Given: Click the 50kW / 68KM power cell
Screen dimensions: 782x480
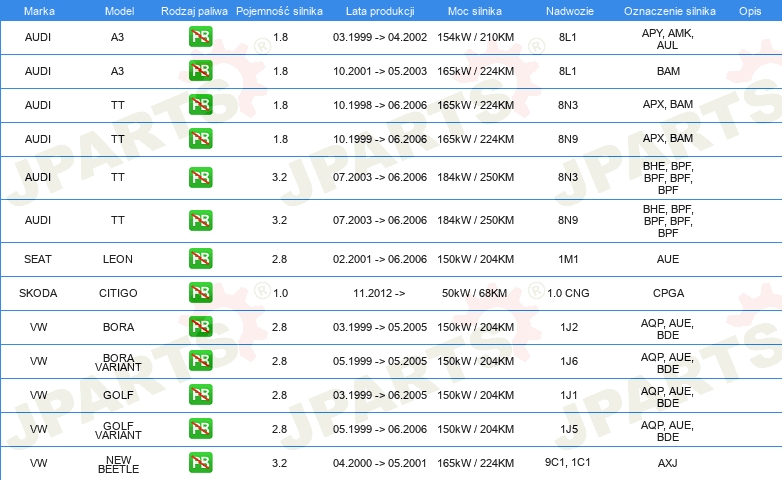Looking at the screenshot, I should (474, 293).
